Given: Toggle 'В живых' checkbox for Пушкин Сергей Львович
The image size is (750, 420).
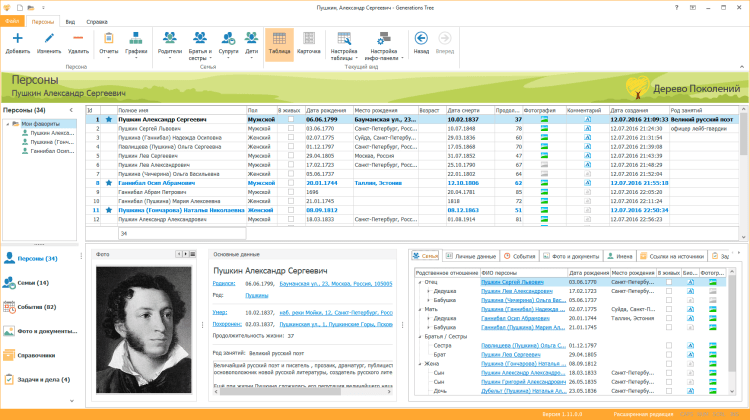Looking at the screenshot, I should (x=291, y=128).
